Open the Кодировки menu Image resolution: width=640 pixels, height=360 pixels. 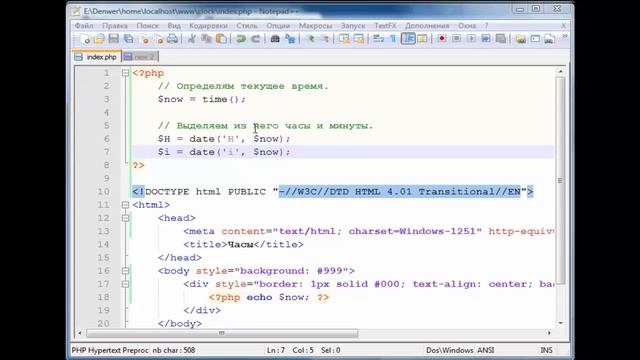tap(208, 26)
